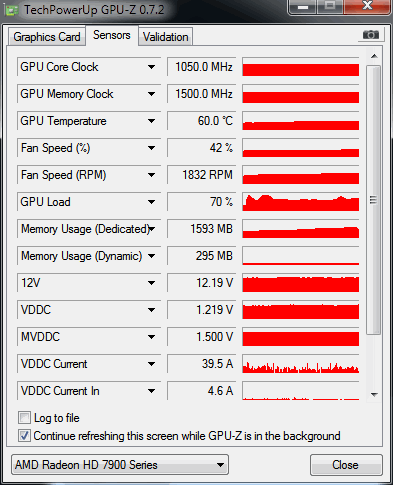The image size is (393, 485).
Task: Open the GPU Core Clock sensor dropdown
Action: [x=151, y=67]
